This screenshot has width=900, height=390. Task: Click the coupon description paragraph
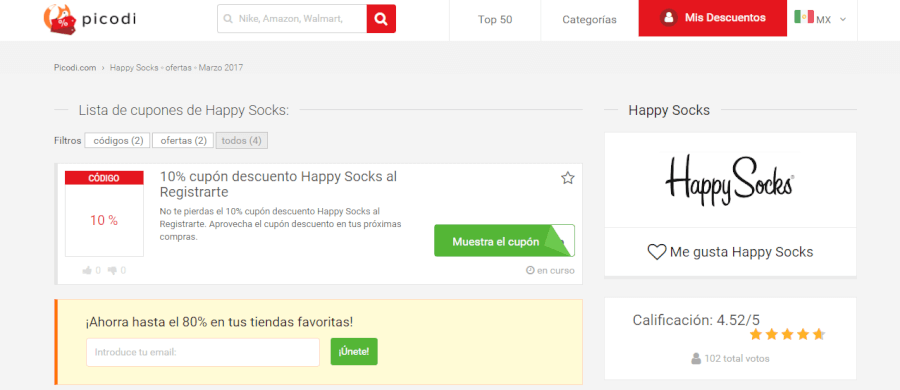[280, 224]
